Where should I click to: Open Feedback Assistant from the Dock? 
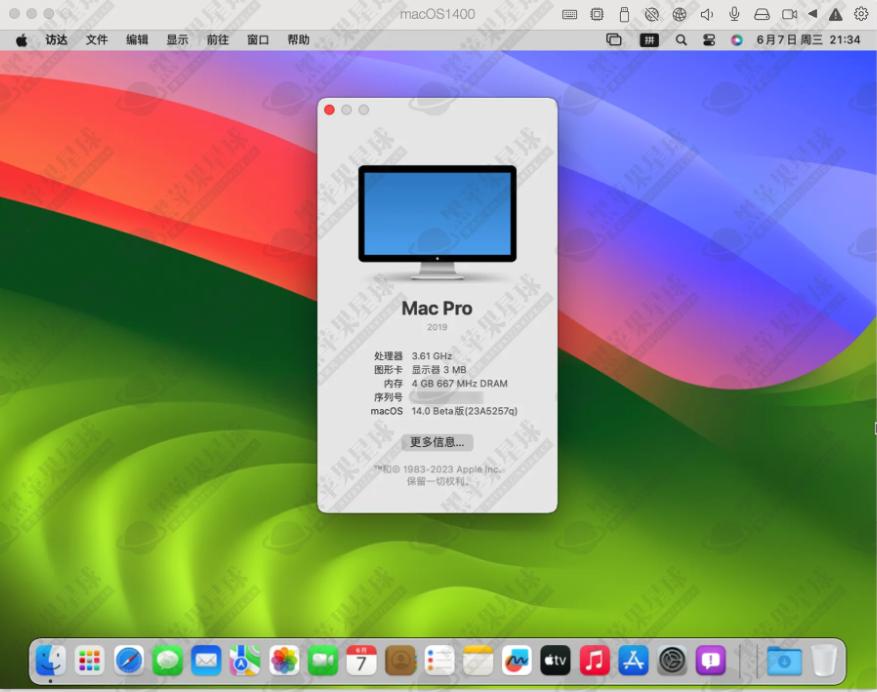(711, 661)
